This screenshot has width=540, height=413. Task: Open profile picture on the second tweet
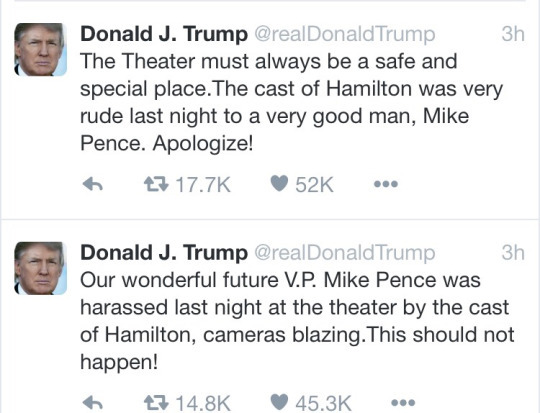tap(41, 268)
